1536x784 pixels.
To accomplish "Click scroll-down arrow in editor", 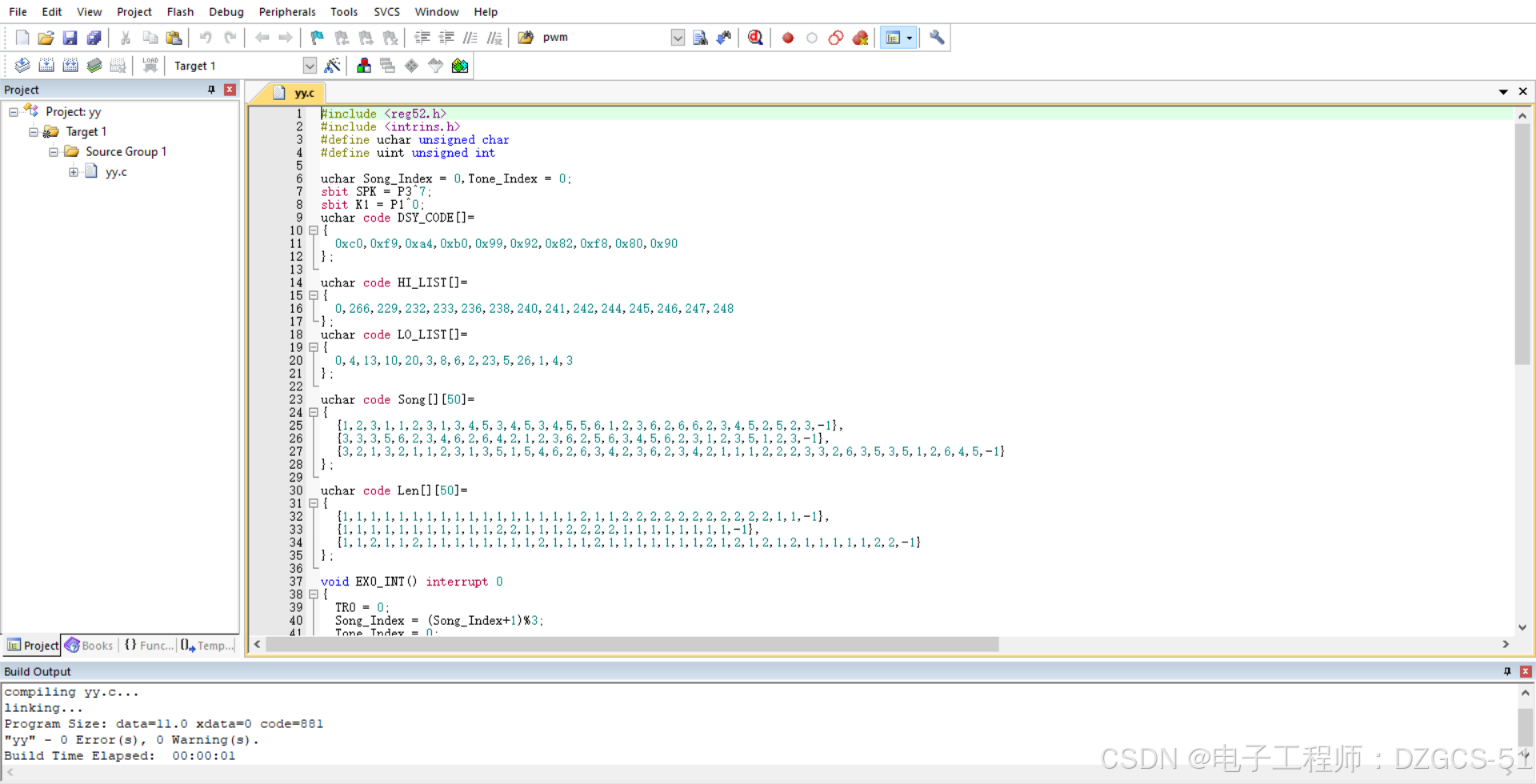I will click(x=1522, y=628).
